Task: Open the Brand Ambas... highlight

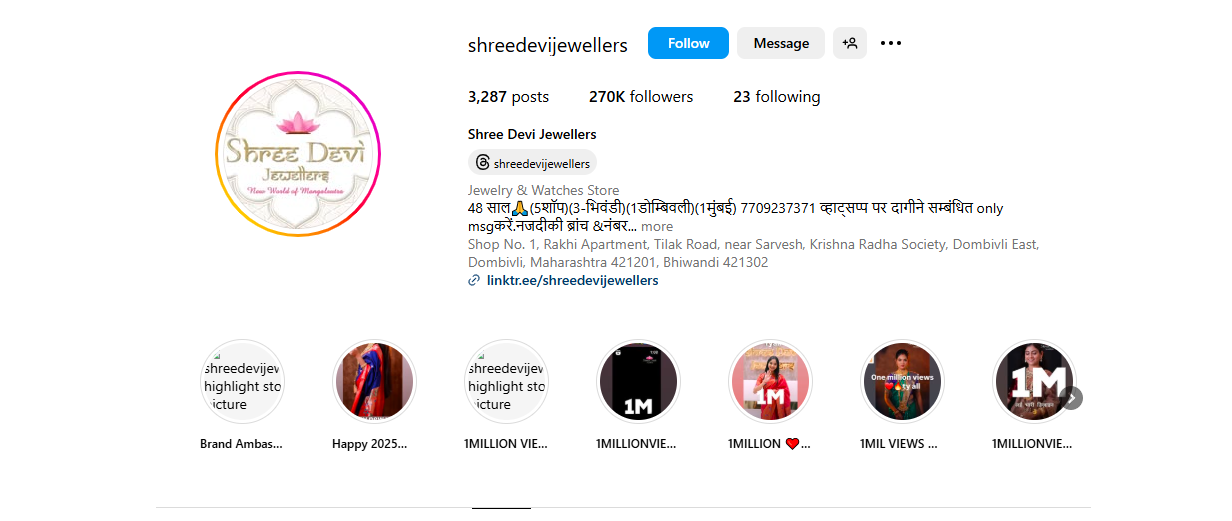Action: point(242,382)
